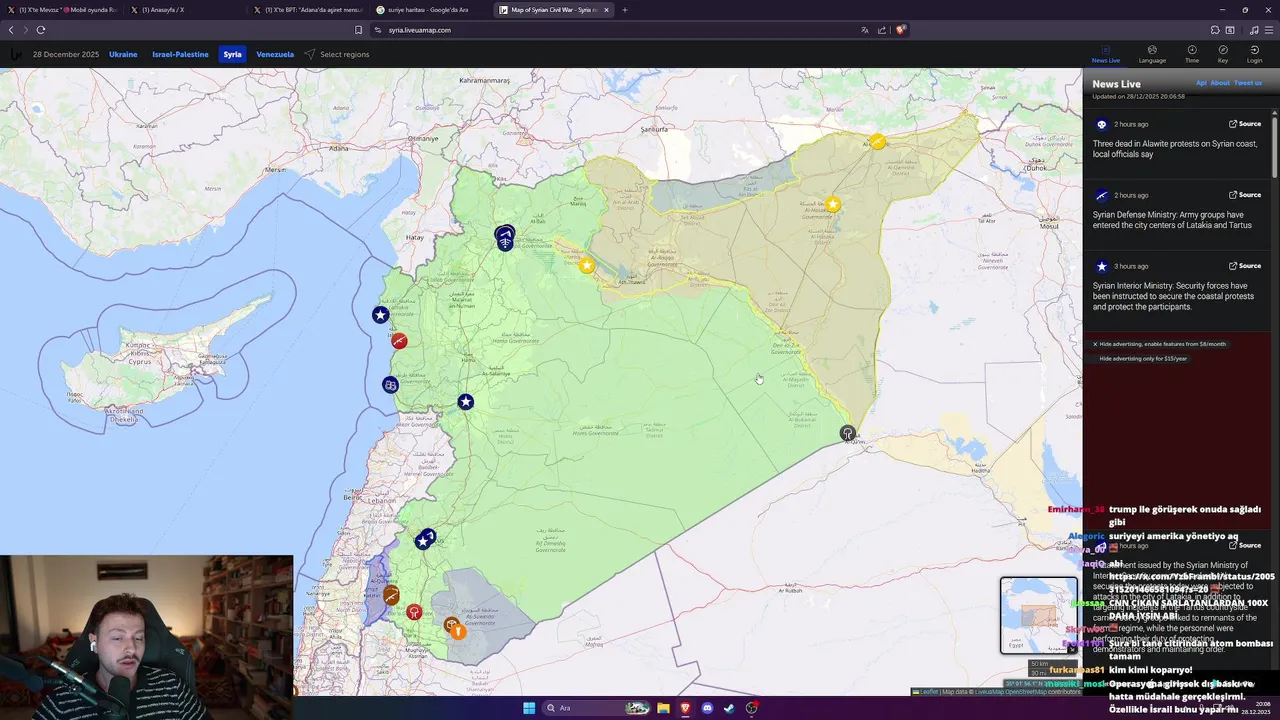
Task: Open the About link in News Live header
Action: [1220, 83]
